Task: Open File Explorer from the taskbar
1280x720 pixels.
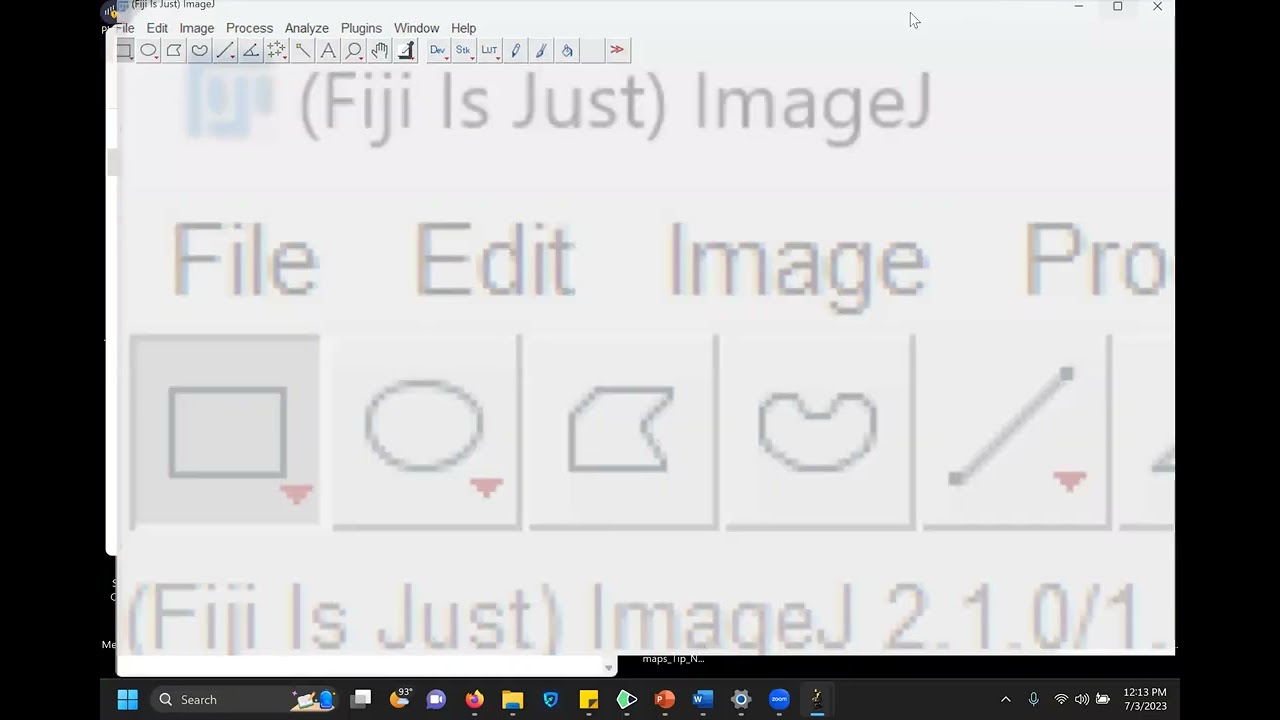Action: click(x=512, y=699)
